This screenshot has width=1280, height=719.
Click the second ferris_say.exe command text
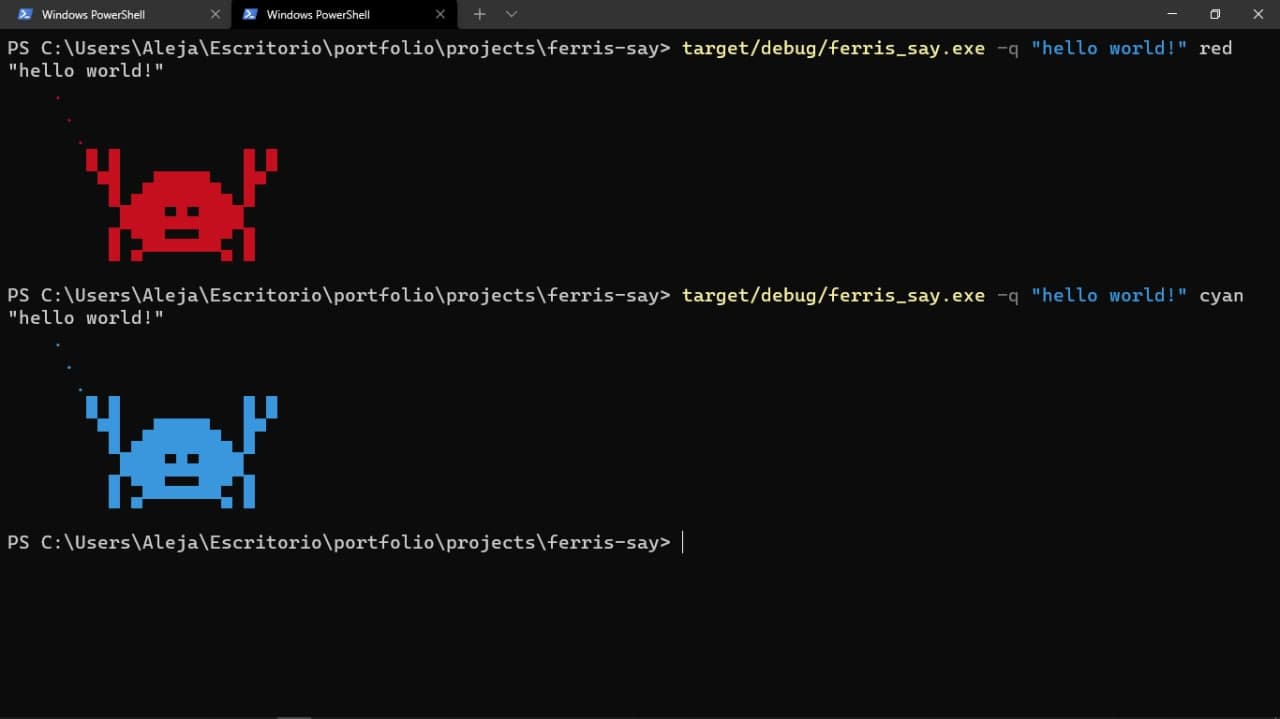(x=833, y=295)
